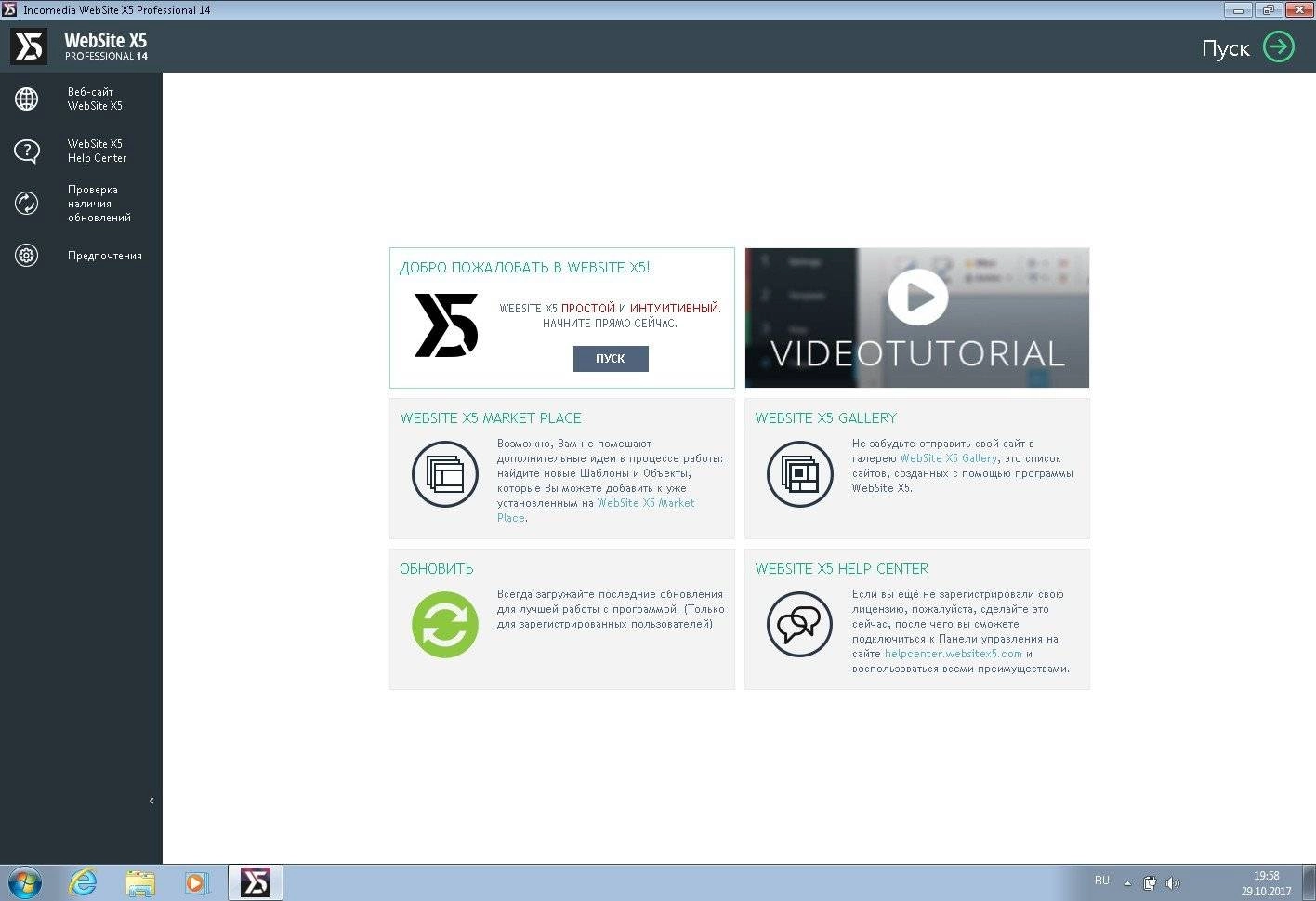The image size is (1316, 901).
Task: Open the taskbar clock showing 19:58
Action: (x=1266, y=883)
